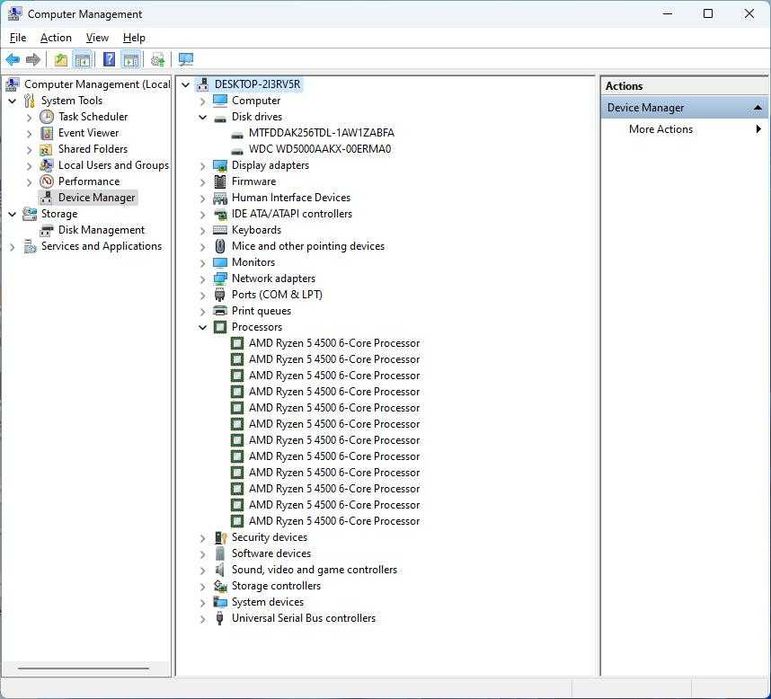771x699 pixels.
Task: Click the Back arrow toolbar icon
Action: point(13,60)
